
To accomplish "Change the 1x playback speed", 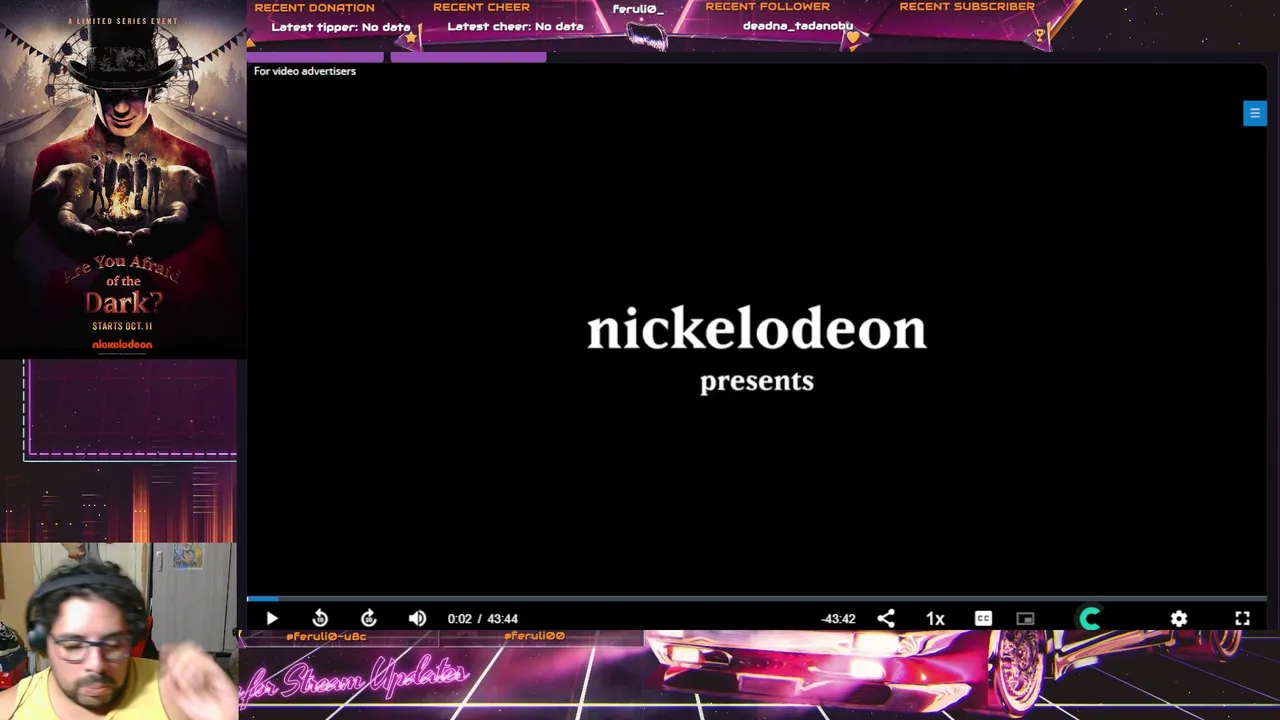I will [x=935, y=619].
